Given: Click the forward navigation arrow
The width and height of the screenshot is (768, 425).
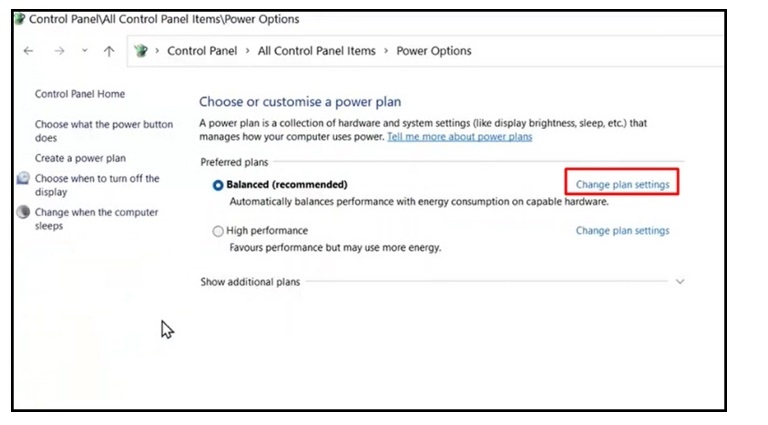Looking at the screenshot, I should tap(59, 51).
